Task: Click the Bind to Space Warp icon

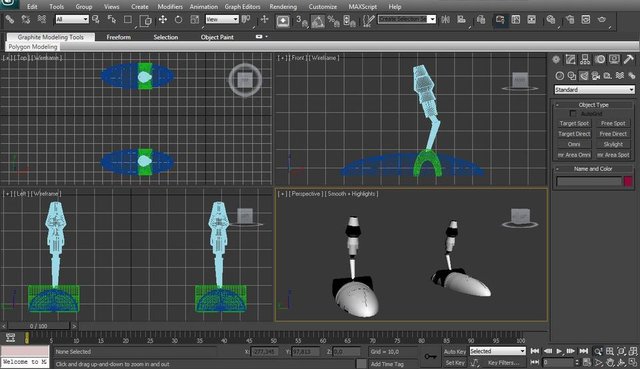Action: point(41,19)
